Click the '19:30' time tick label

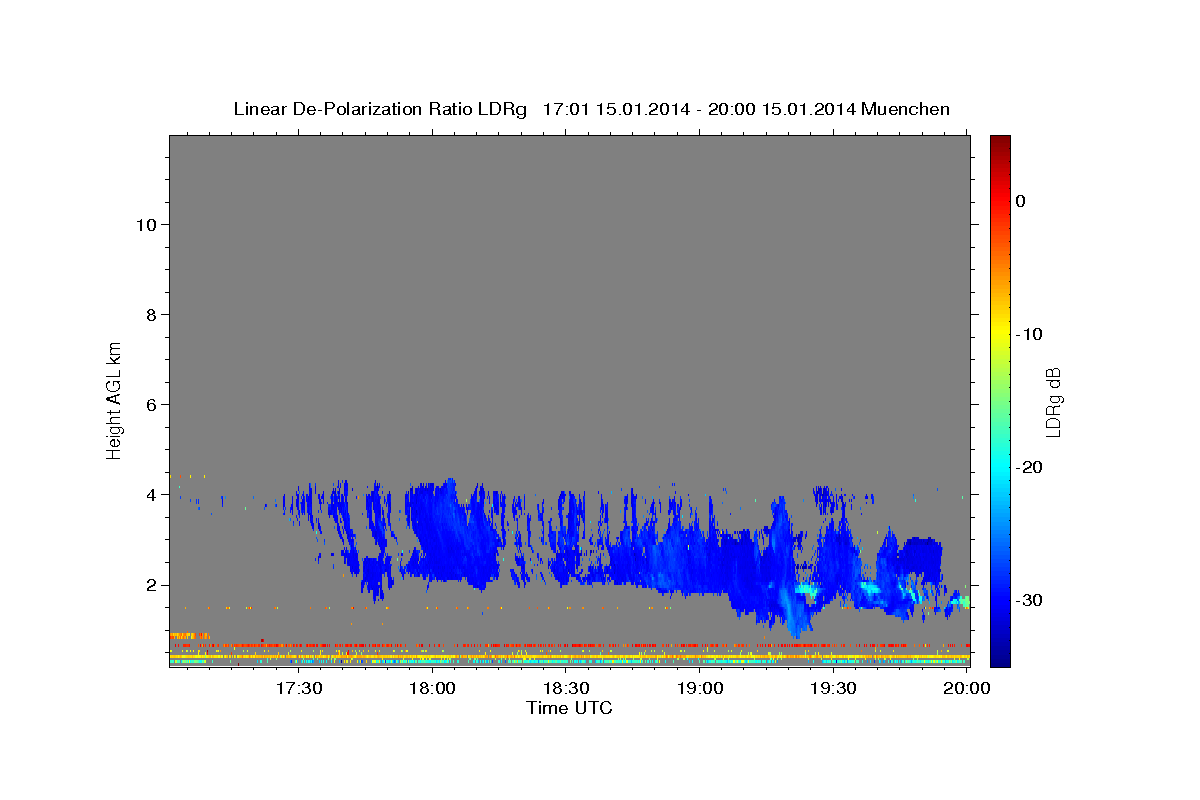[x=833, y=689]
